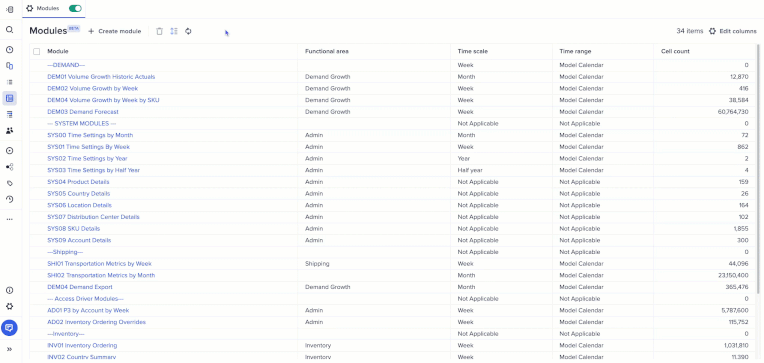
Task: Open DEM01 Volume Growth Historic Actuals module
Action: tap(101, 76)
